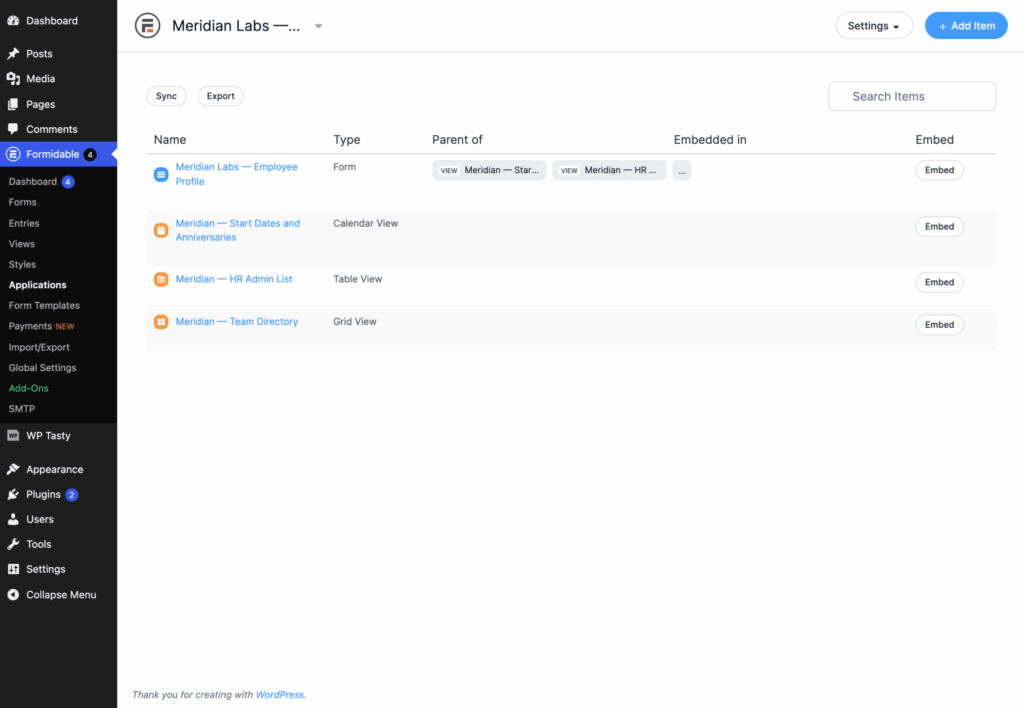Click the WP Tasty icon

pyautogui.click(x=13, y=436)
